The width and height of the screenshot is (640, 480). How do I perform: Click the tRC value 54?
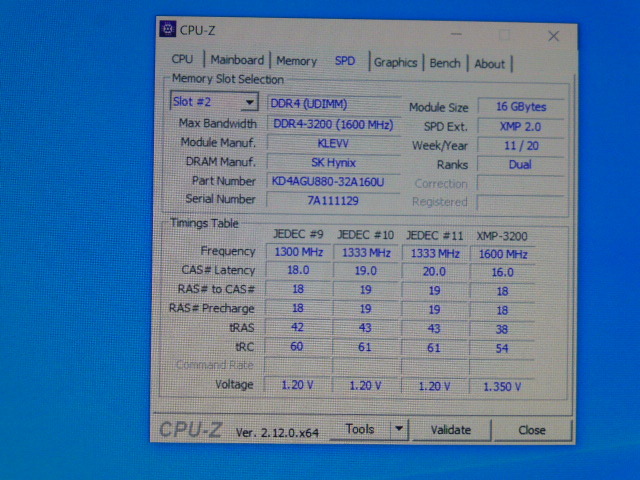502,349
